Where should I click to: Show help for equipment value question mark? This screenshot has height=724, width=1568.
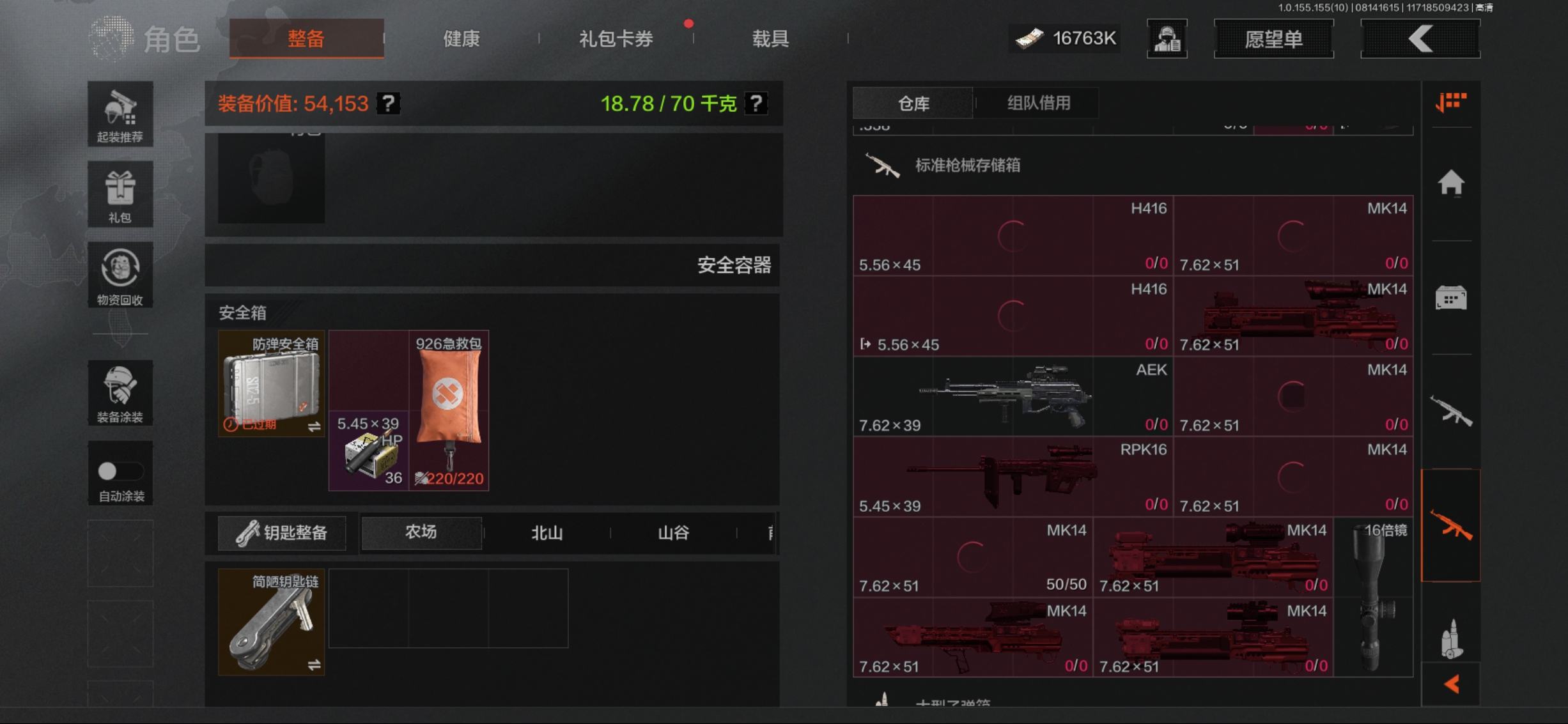tap(388, 104)
